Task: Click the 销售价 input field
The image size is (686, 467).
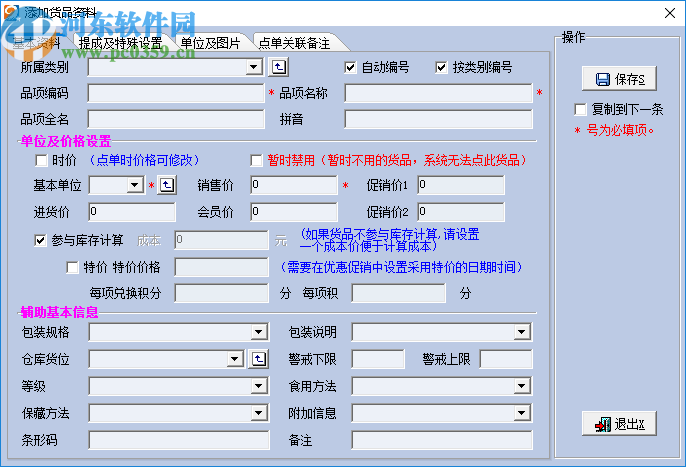Action: pyautogui.click(x=294, y=185)
